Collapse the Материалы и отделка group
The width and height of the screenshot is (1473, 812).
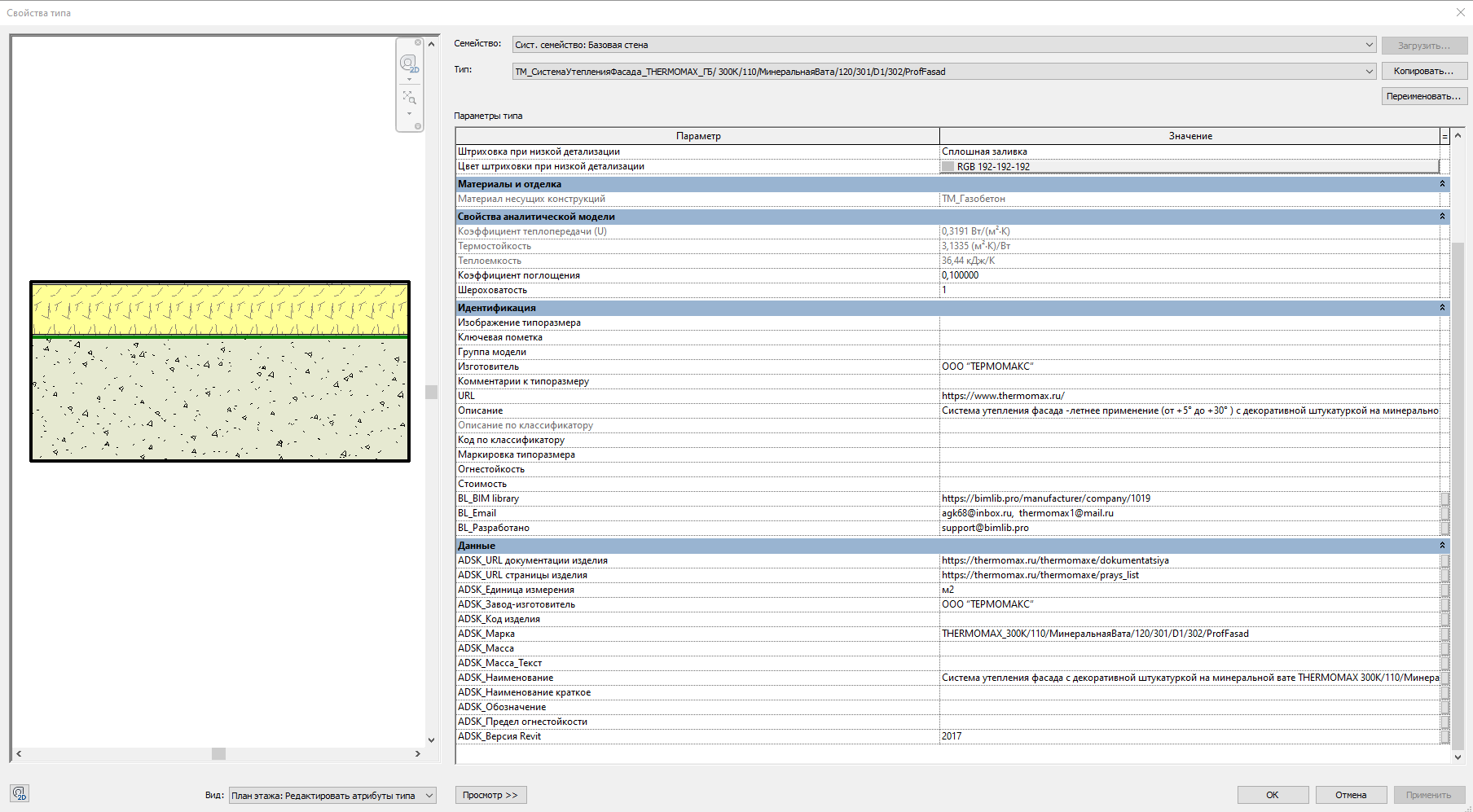1442,184
